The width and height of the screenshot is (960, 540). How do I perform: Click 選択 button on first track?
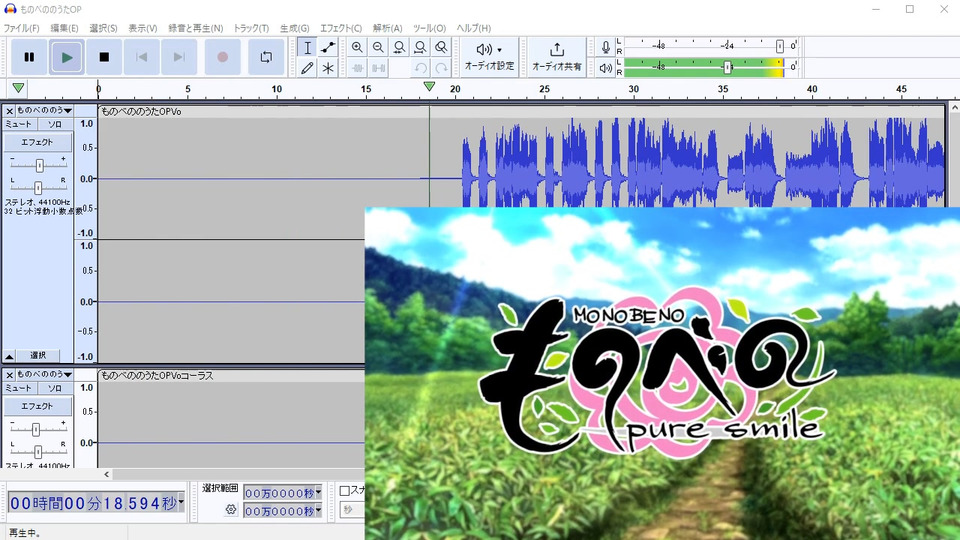pos(38,356)
